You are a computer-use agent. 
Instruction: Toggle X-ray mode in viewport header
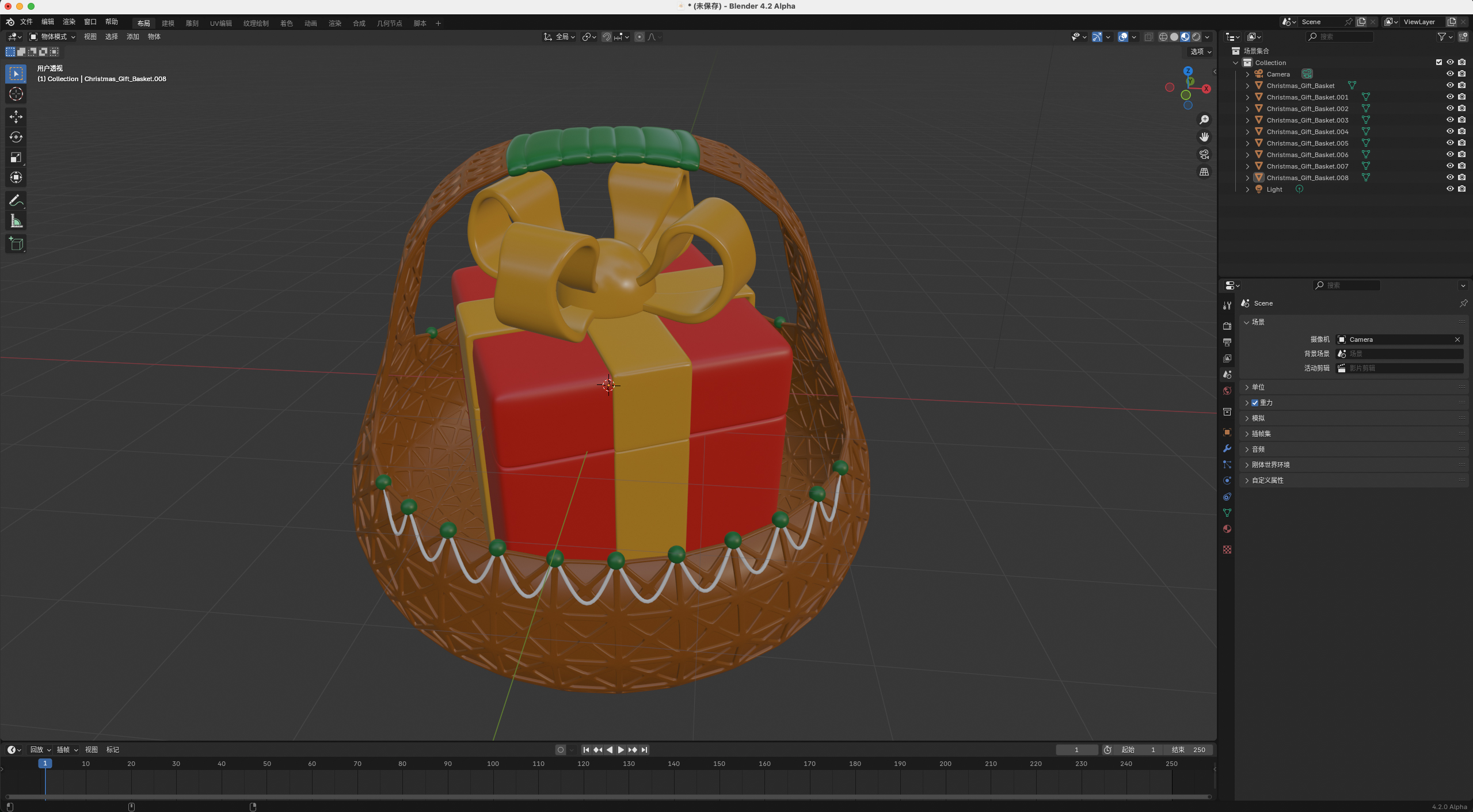(1148, 37)
